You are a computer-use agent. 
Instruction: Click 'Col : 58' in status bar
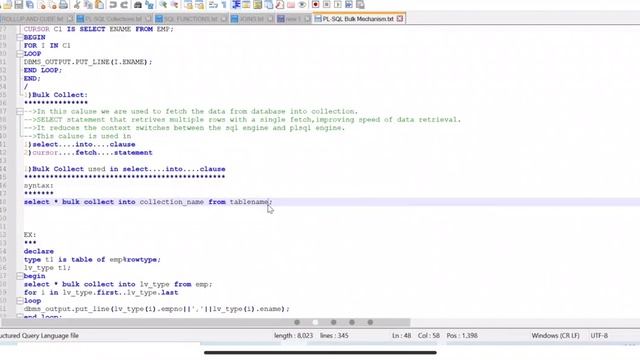tap(429, 336)
